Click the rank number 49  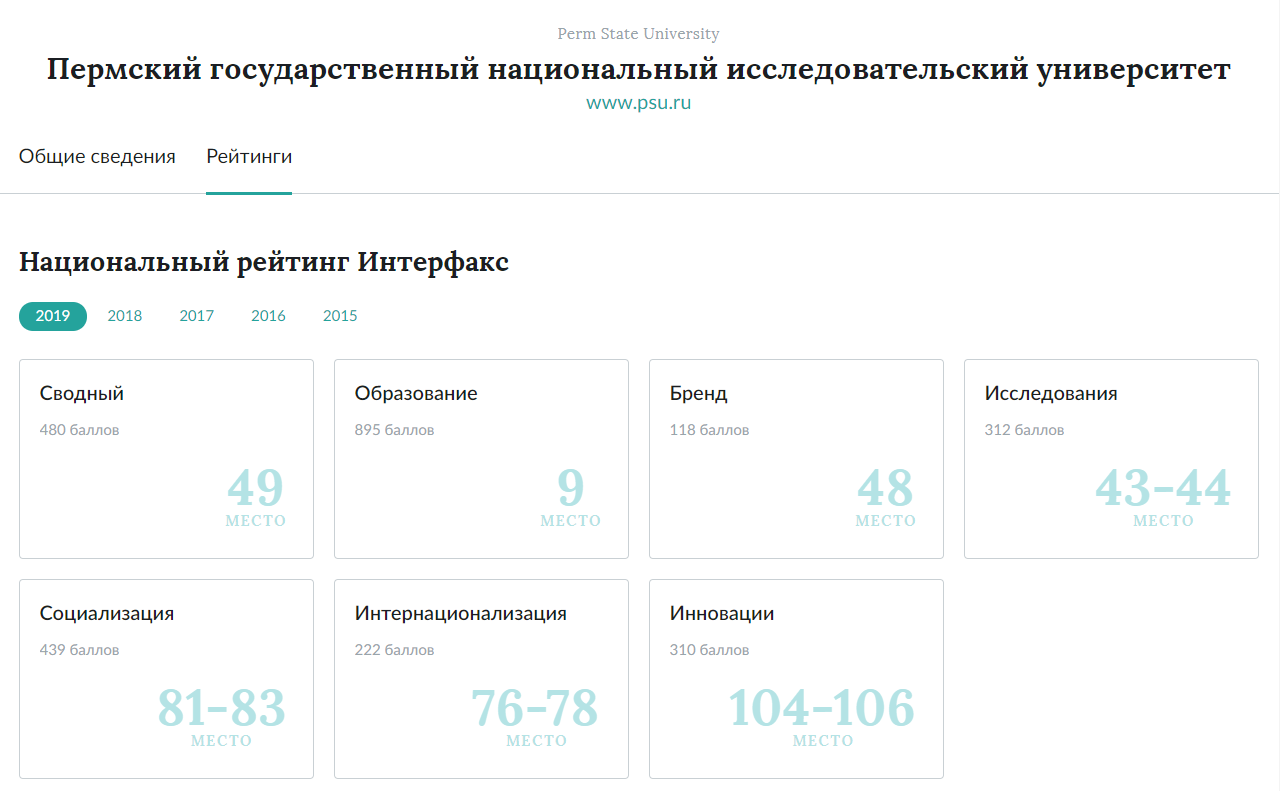click(x=256, y=488)
